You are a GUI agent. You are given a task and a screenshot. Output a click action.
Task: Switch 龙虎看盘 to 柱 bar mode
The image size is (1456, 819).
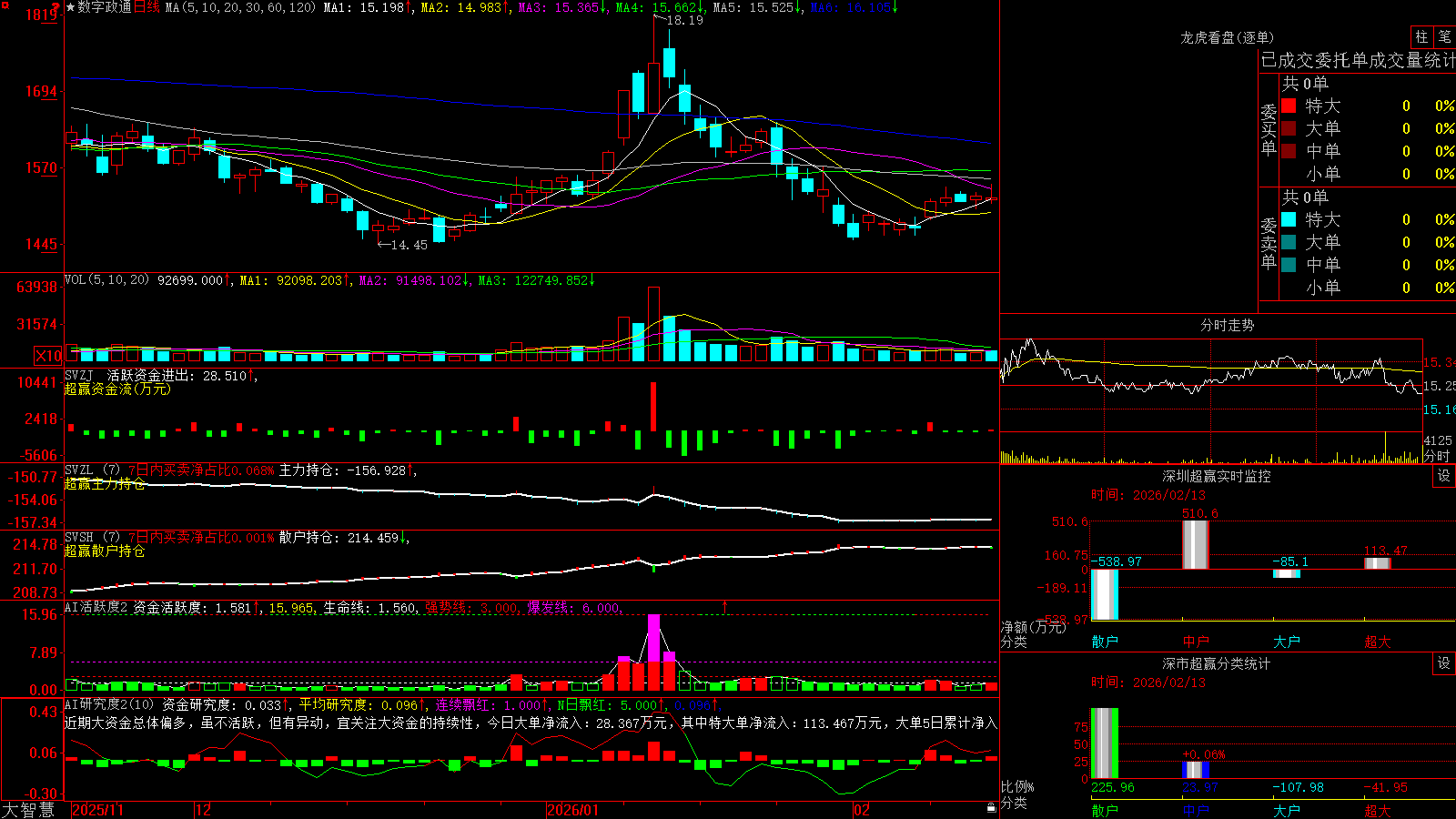coord(1421,36)
